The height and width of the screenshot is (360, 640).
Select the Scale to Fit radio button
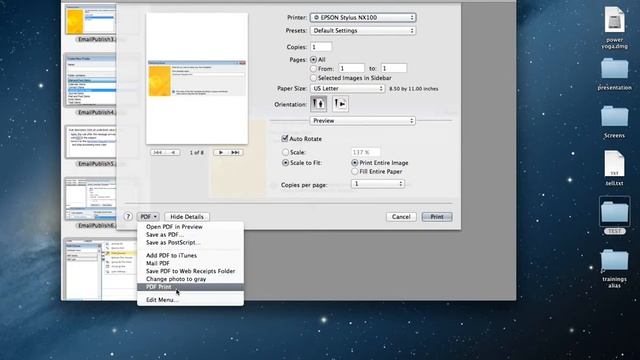(286, 162)
